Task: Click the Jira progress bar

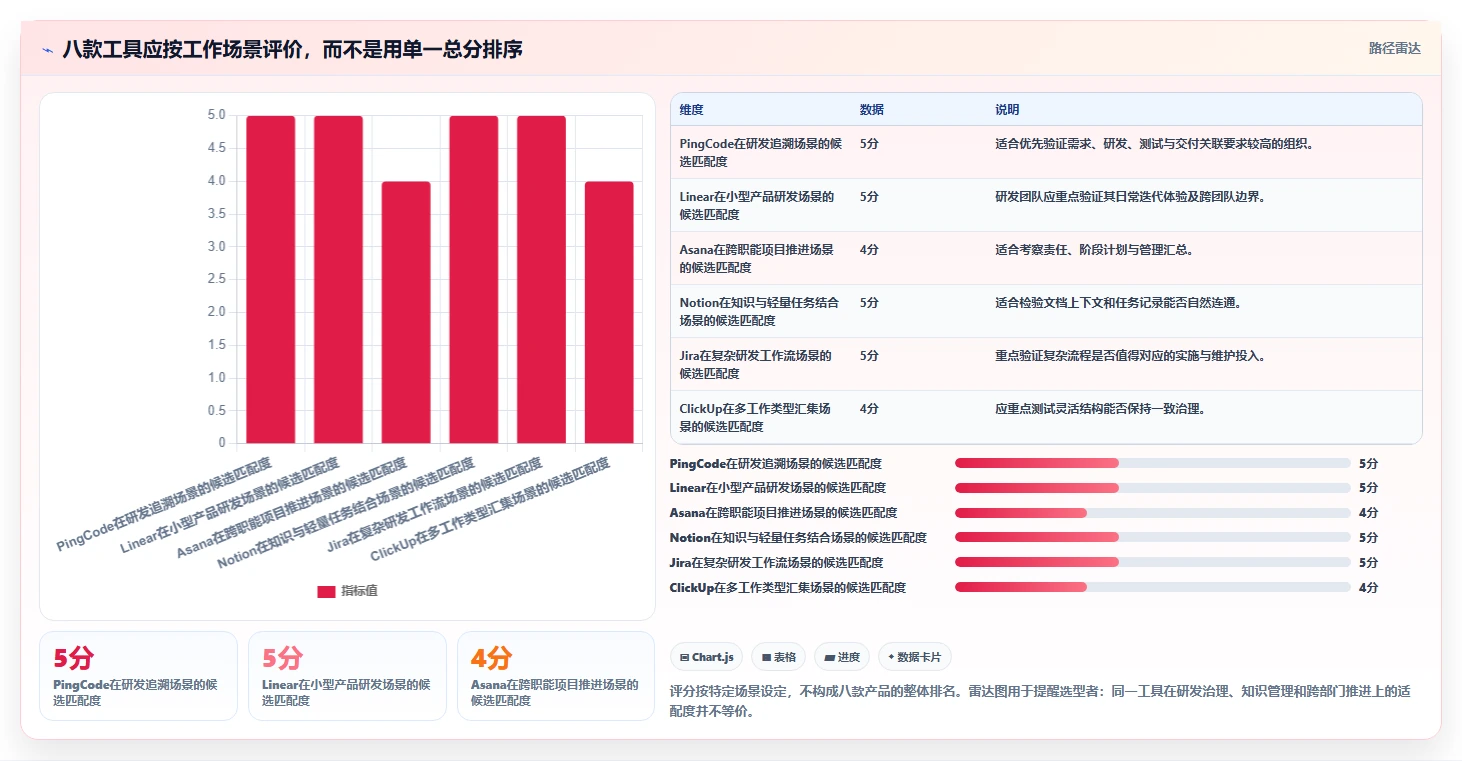Action: [x=1152, y=563]
